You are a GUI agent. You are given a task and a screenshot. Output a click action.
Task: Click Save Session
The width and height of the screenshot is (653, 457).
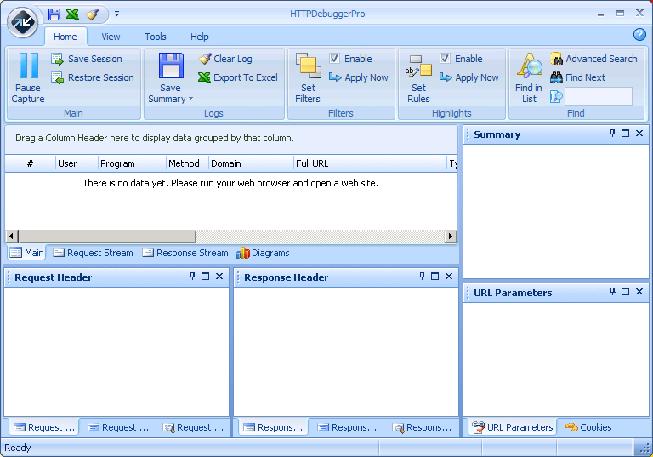(x=87, y=59)
